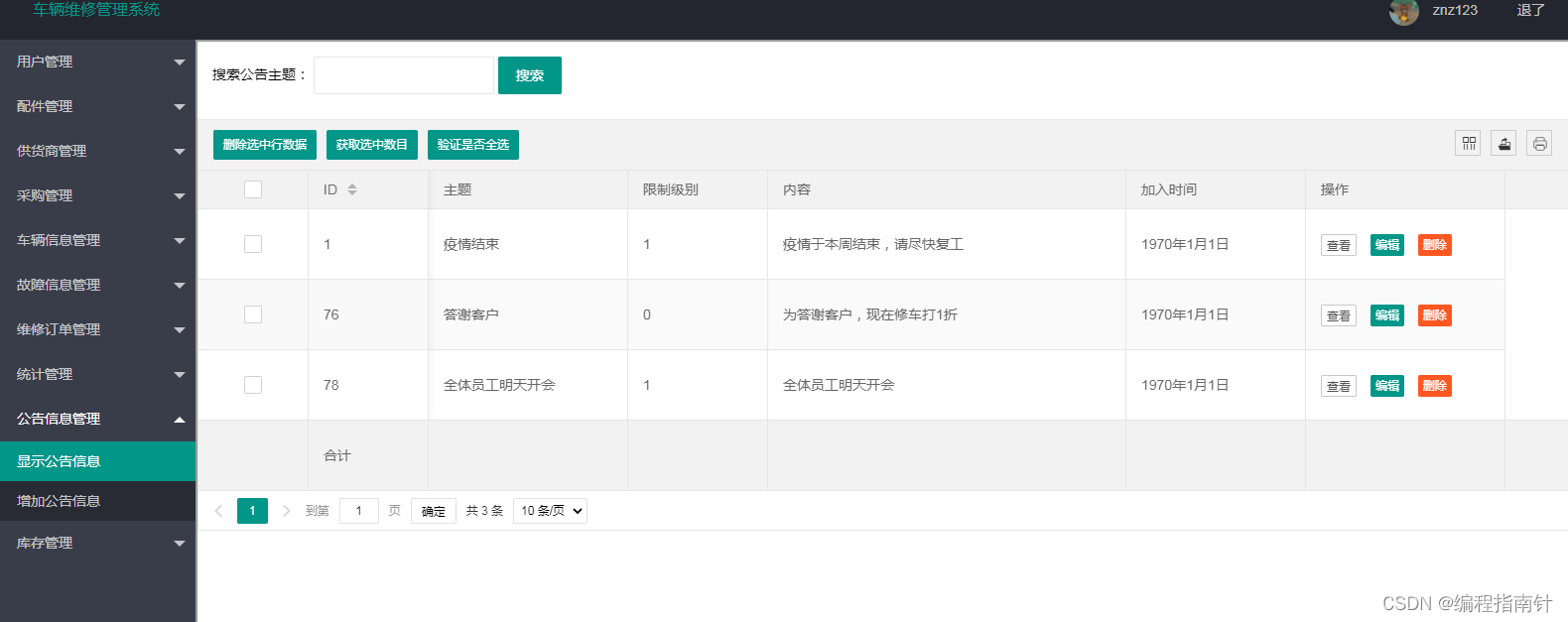Screen dimensions: 1568x622
Task: Click page number 1 button
Action: (x=252, y=511)
